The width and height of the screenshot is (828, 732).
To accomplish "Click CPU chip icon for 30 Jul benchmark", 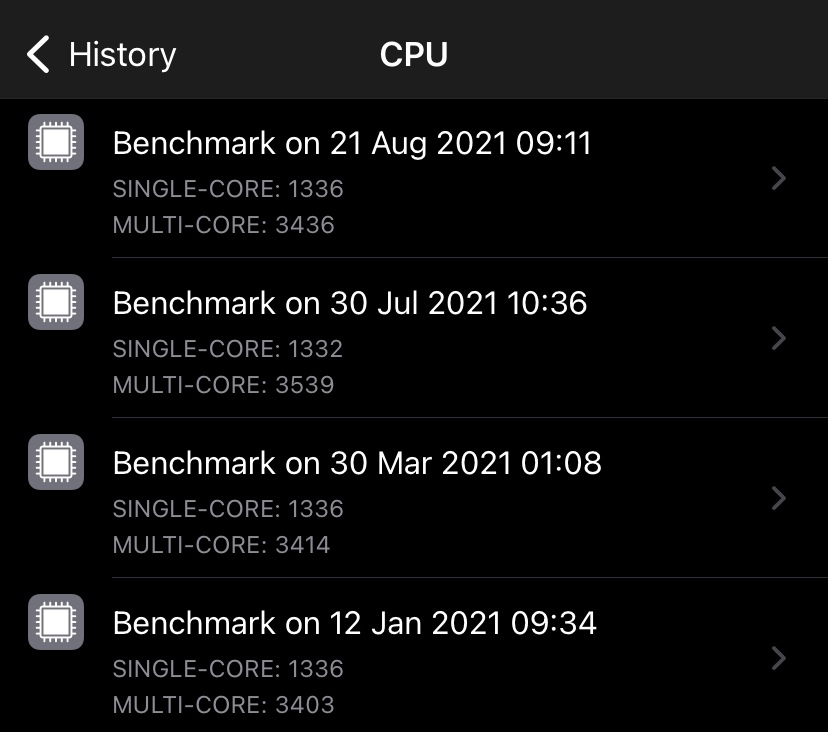I will pyautogui.click(x=56, y=302).
